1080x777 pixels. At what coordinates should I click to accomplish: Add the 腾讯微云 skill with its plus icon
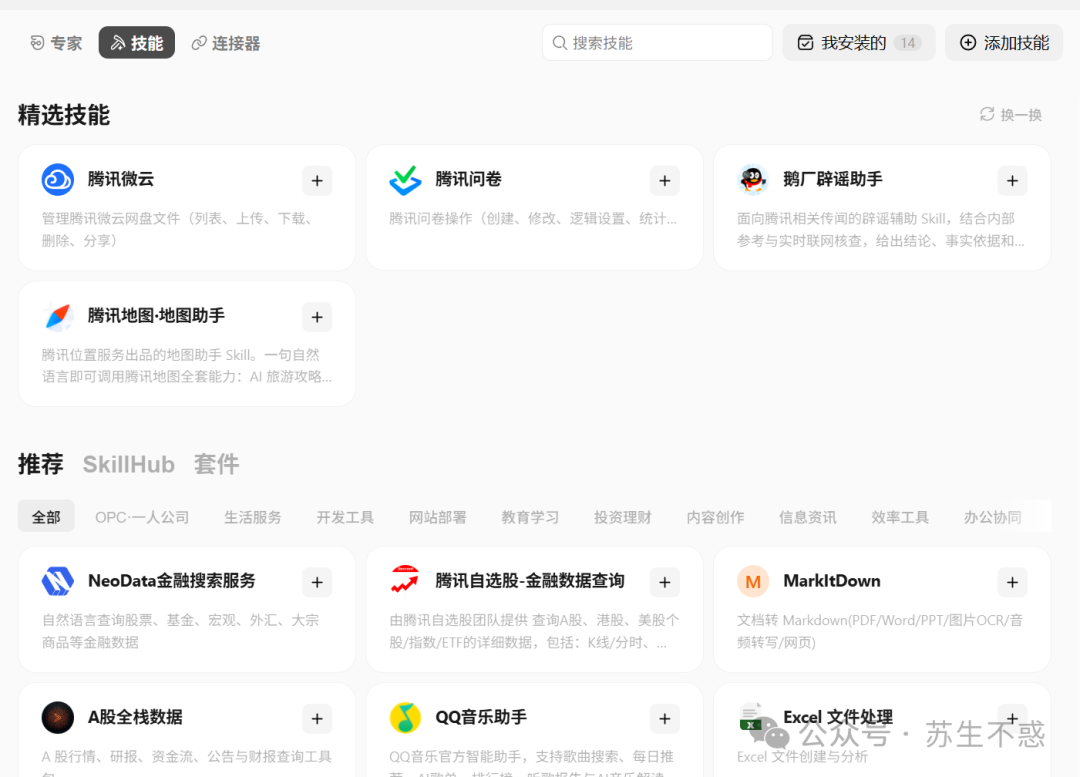[317, 180]
